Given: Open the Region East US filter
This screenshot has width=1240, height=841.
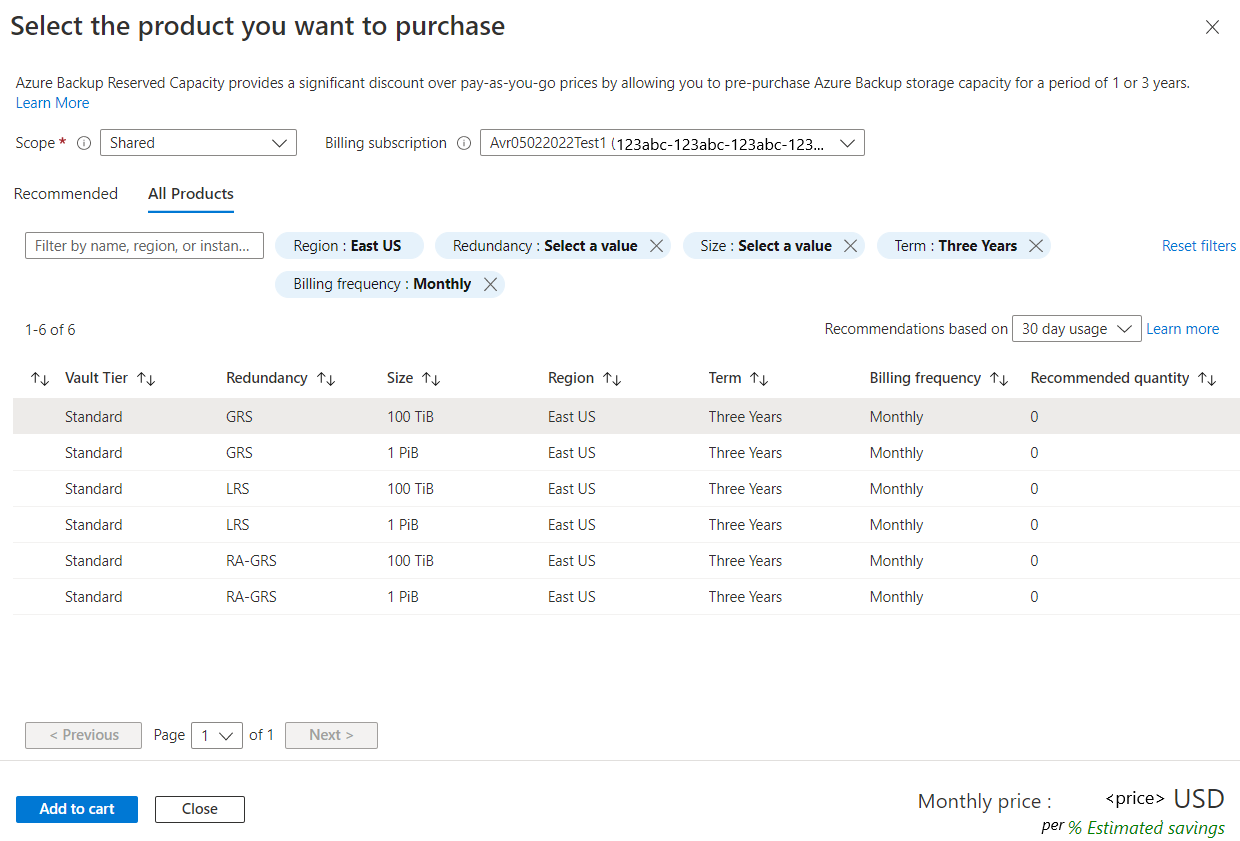Looking at the screenshot, I should pyautogui.click(x=347, y=246).
